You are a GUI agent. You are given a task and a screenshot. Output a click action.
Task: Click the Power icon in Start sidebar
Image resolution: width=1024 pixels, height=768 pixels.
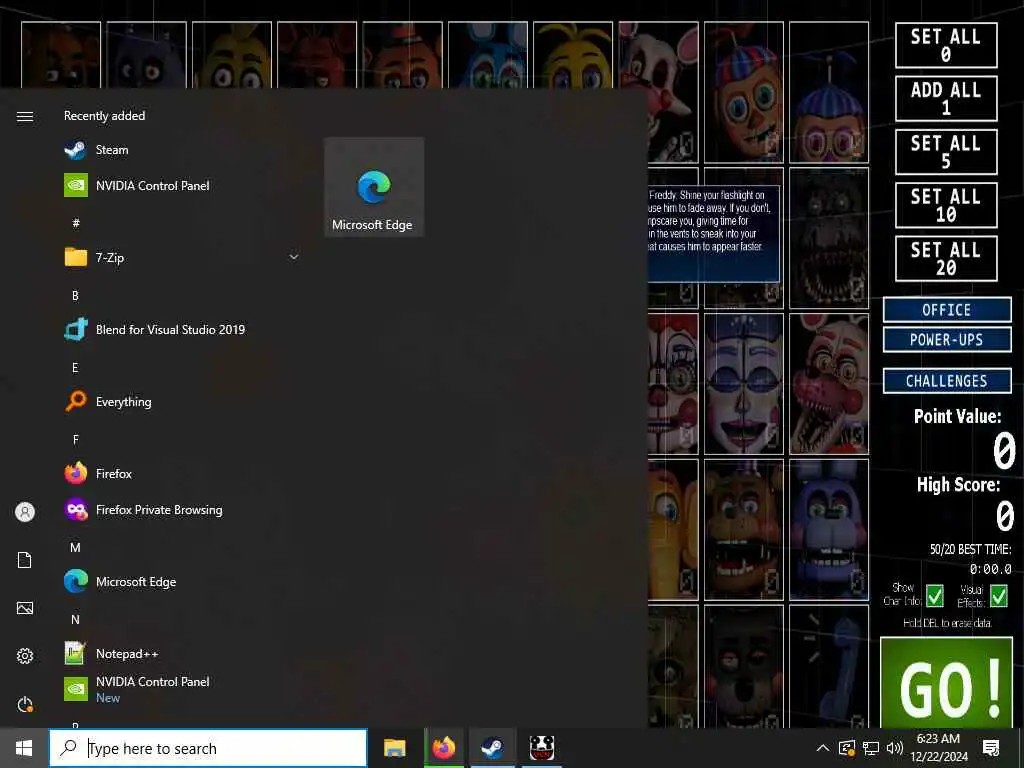[25, 705]
